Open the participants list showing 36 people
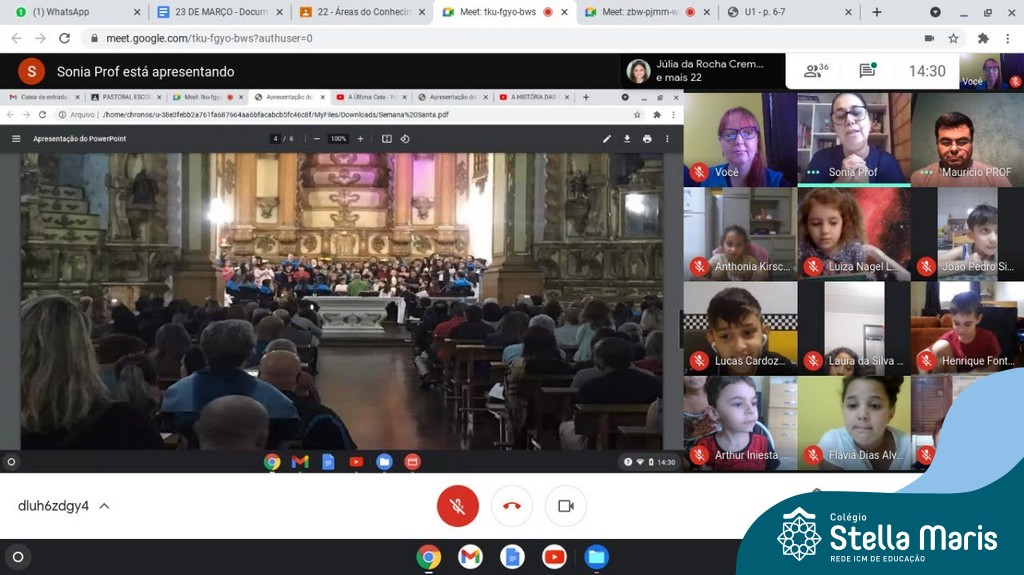 pyautogui.click(x=816, y=71)
